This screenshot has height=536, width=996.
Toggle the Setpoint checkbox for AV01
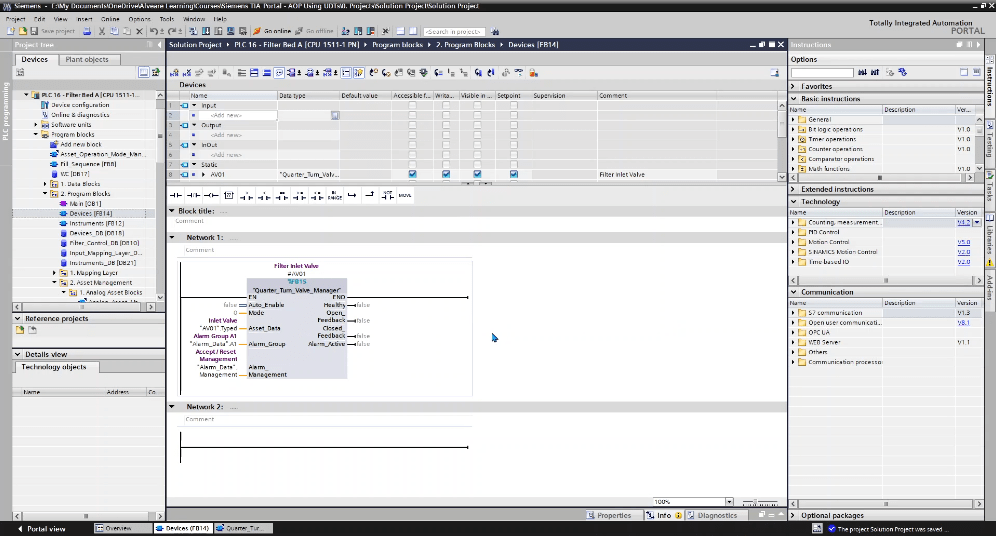tap(513, 174)
